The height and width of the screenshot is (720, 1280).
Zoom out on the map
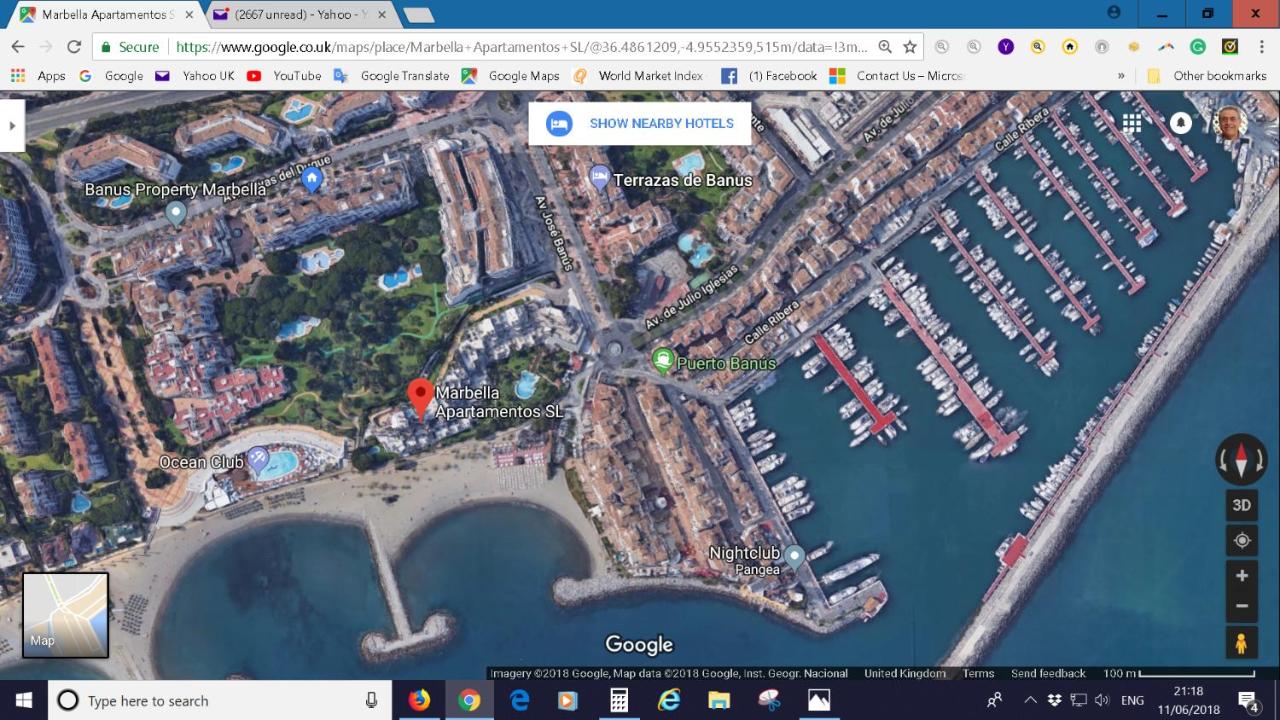[x=1242, y=606]
